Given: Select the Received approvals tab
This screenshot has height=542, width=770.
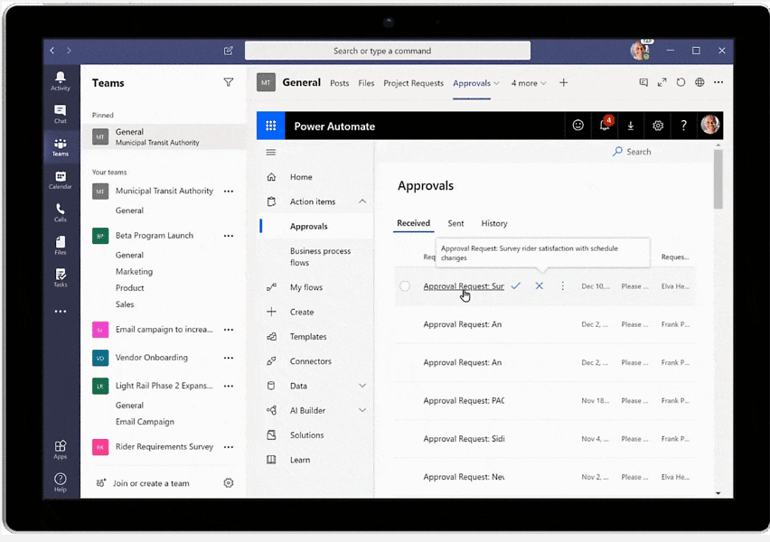Looking at the screenshot, I should click(x=413, y=223).
